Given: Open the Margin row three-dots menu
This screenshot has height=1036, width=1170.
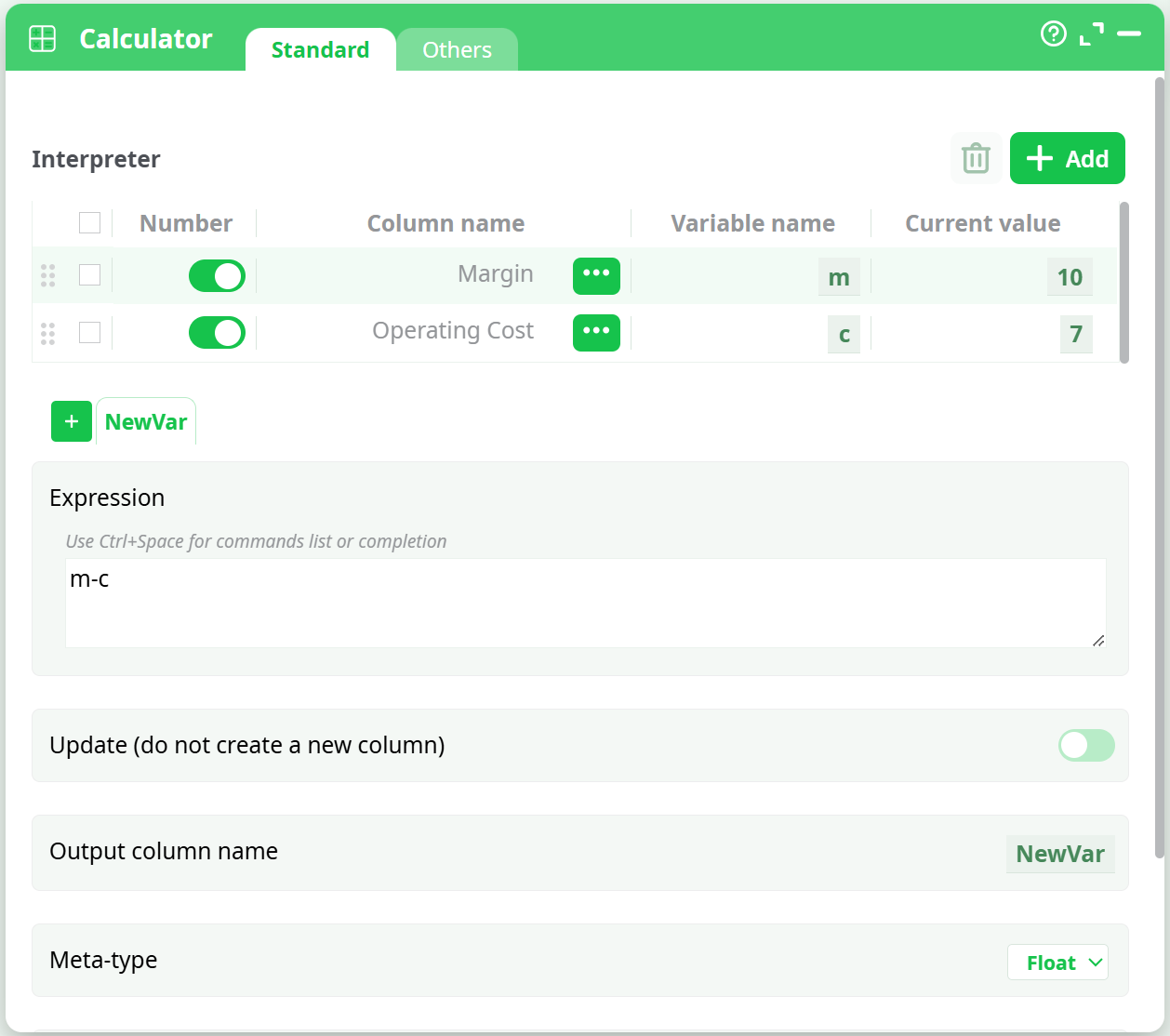Looking at the screenshot, I should pyautogui.click(x=596, y=275).
